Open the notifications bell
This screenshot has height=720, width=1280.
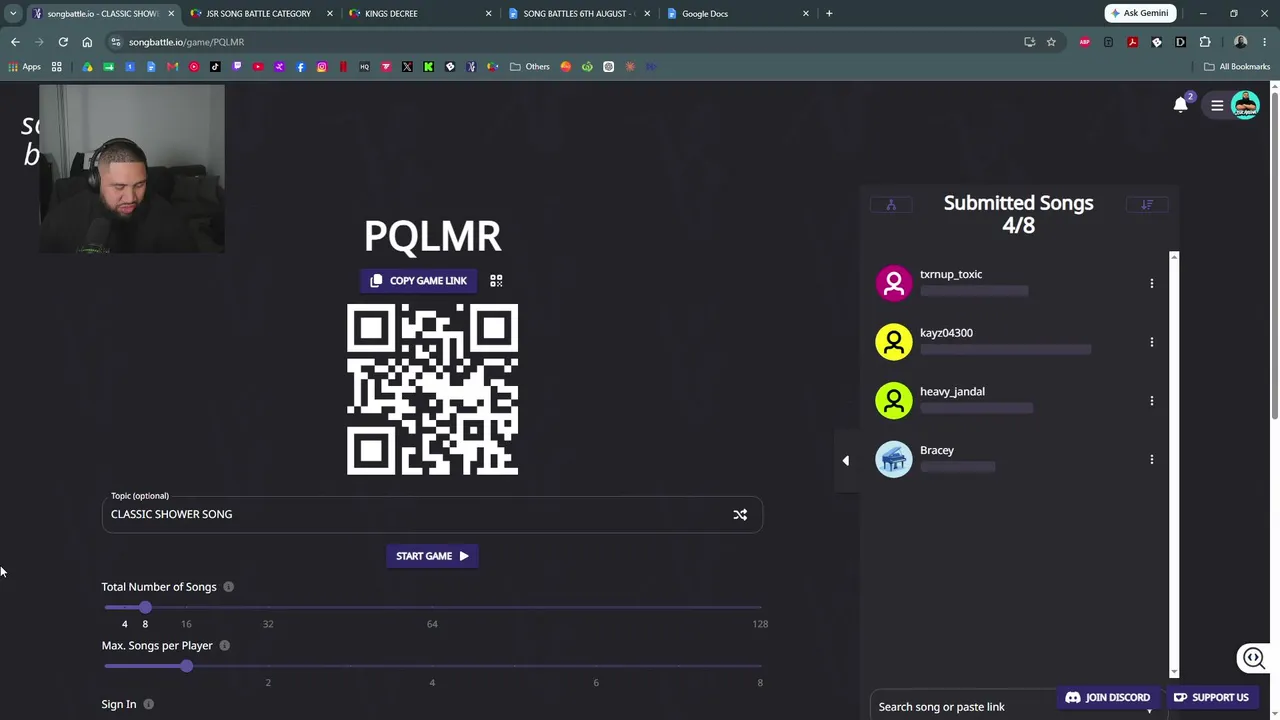click(x=1180, y=105)
